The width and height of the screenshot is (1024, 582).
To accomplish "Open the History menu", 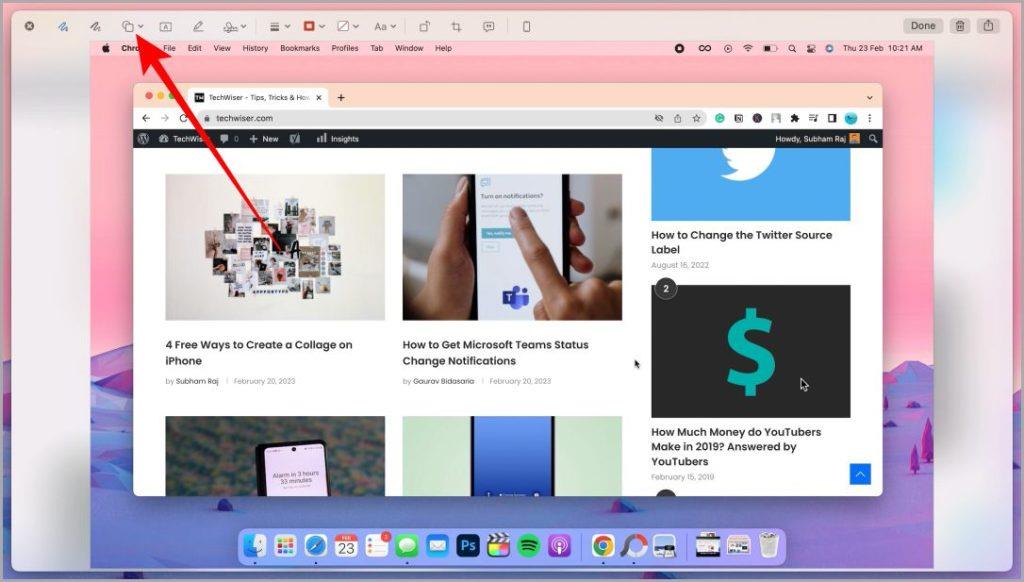I will 255,48.
